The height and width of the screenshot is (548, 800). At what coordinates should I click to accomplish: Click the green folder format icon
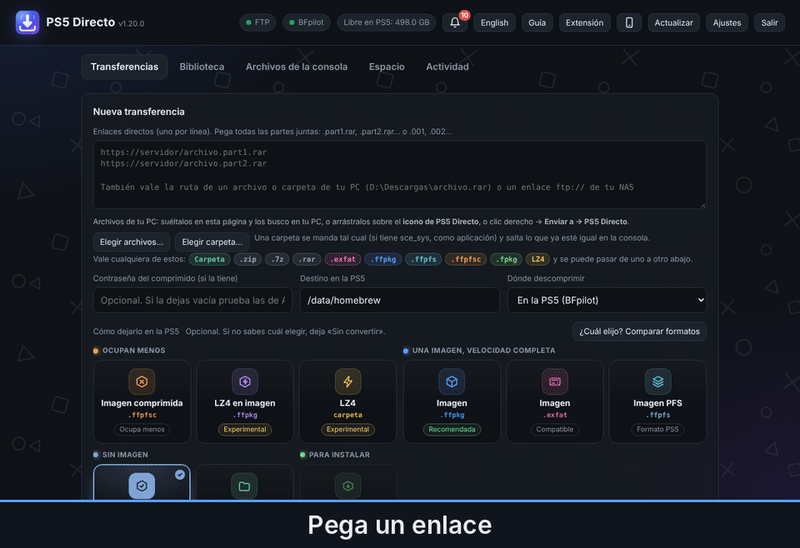244,486
